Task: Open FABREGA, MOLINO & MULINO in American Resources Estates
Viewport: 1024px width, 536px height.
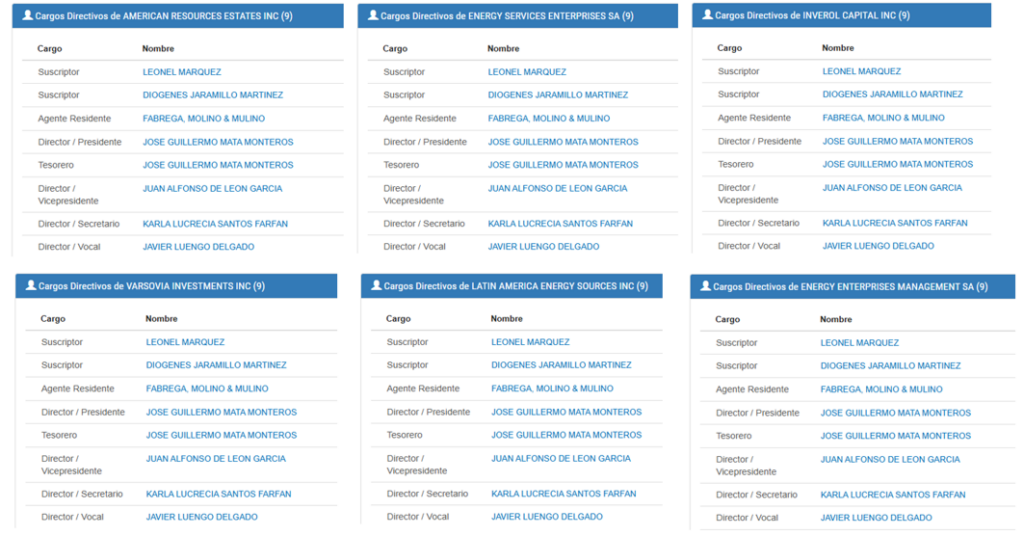Action: pyautogui.click(x=204, y=118)
